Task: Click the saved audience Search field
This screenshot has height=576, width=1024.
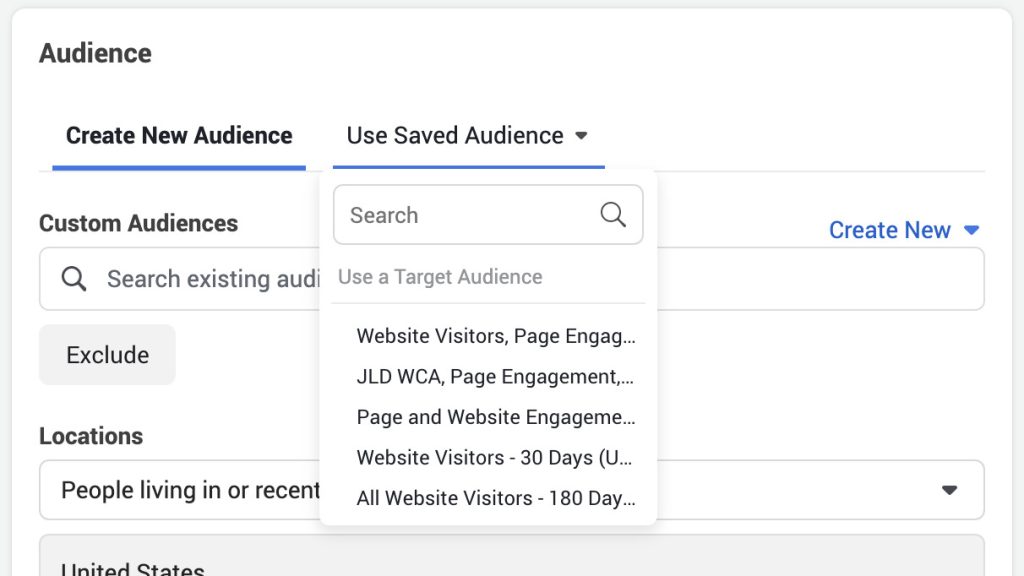Action: (x=488, y=215)
